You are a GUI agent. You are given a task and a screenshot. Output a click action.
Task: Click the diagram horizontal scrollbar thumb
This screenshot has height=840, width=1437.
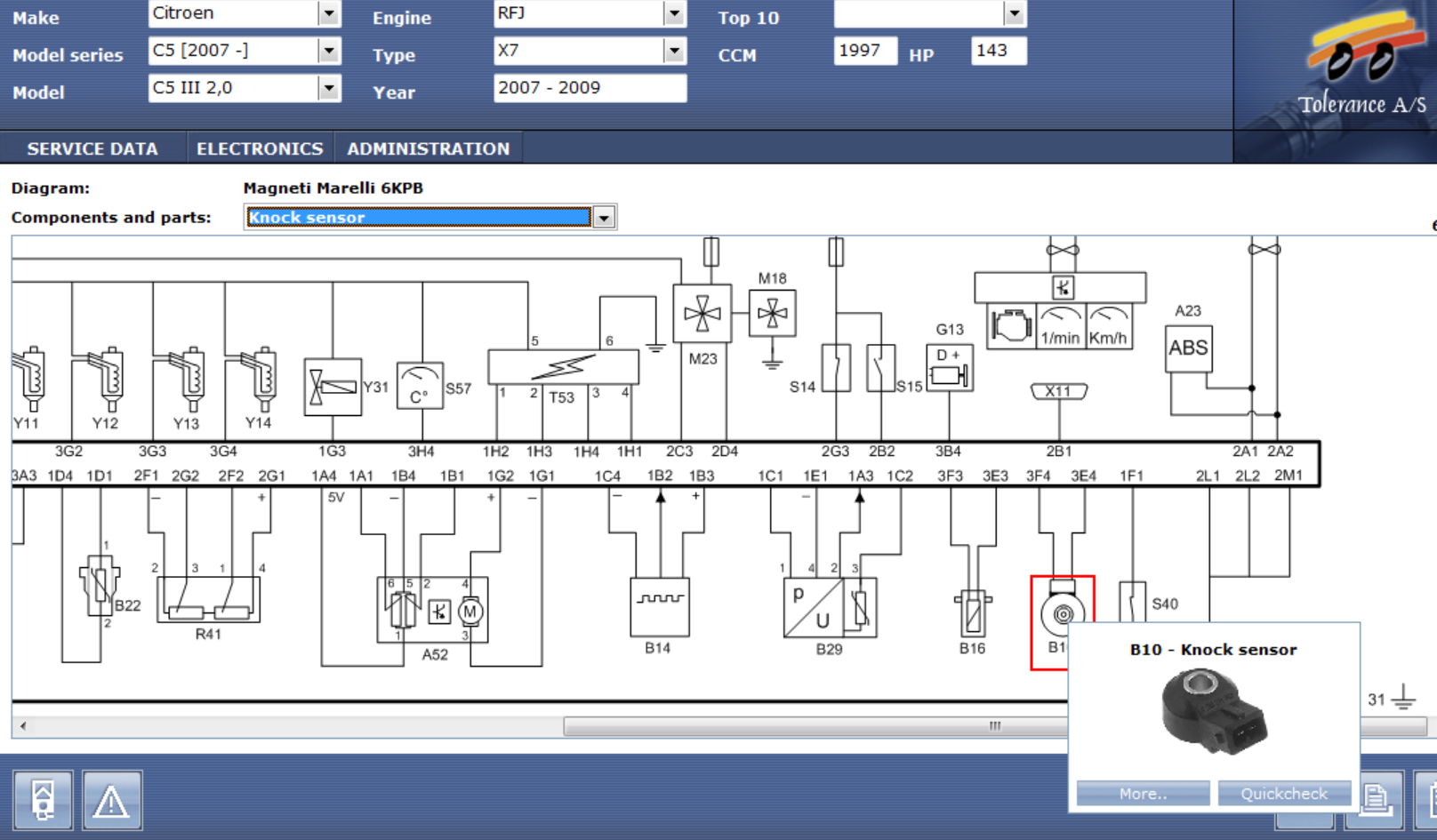coord(994,726)
